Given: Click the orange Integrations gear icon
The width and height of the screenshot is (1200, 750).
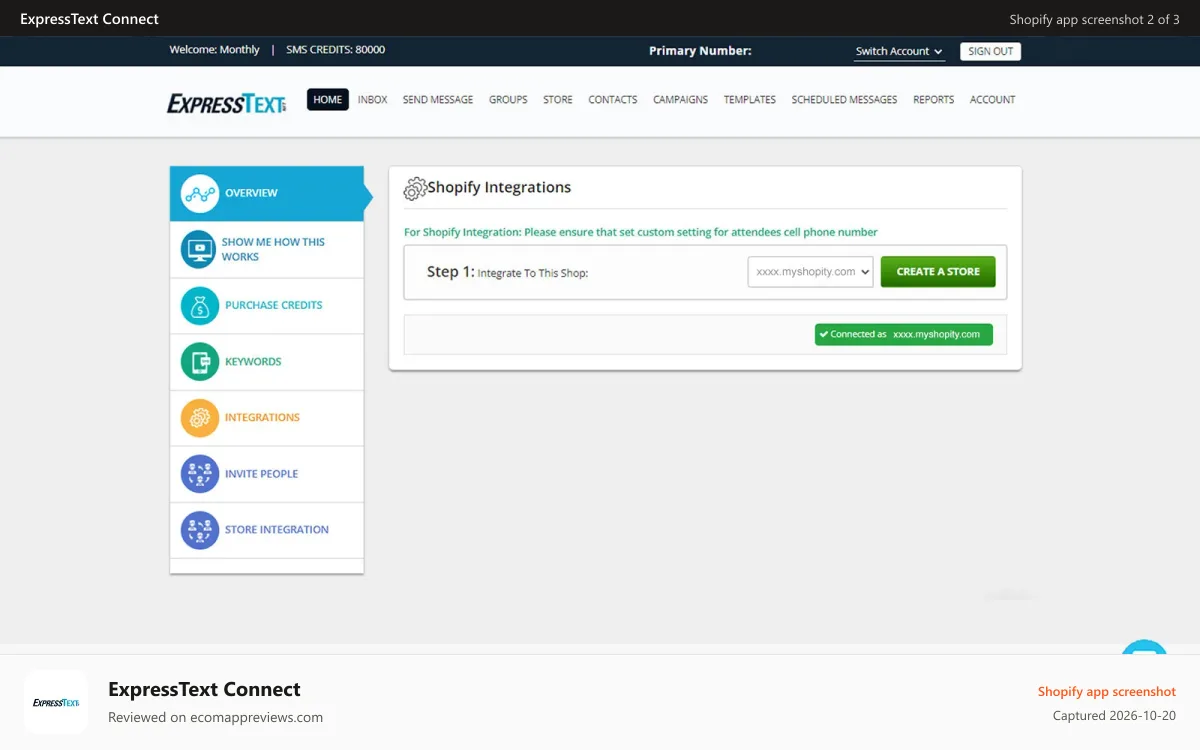Looking at the screenshot, I should pos(200,418).
